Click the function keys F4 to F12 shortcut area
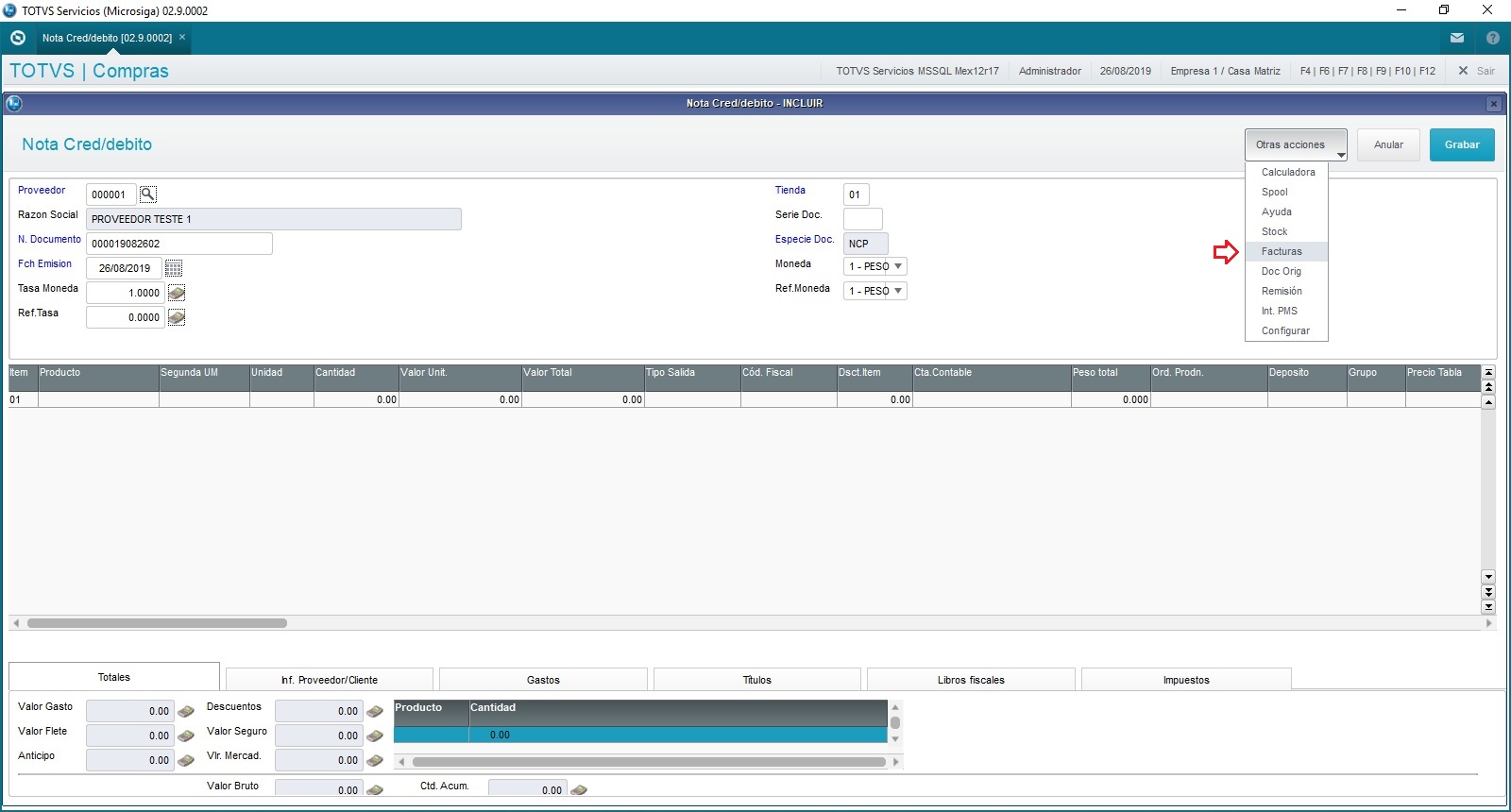 (x=1367, y=71)
